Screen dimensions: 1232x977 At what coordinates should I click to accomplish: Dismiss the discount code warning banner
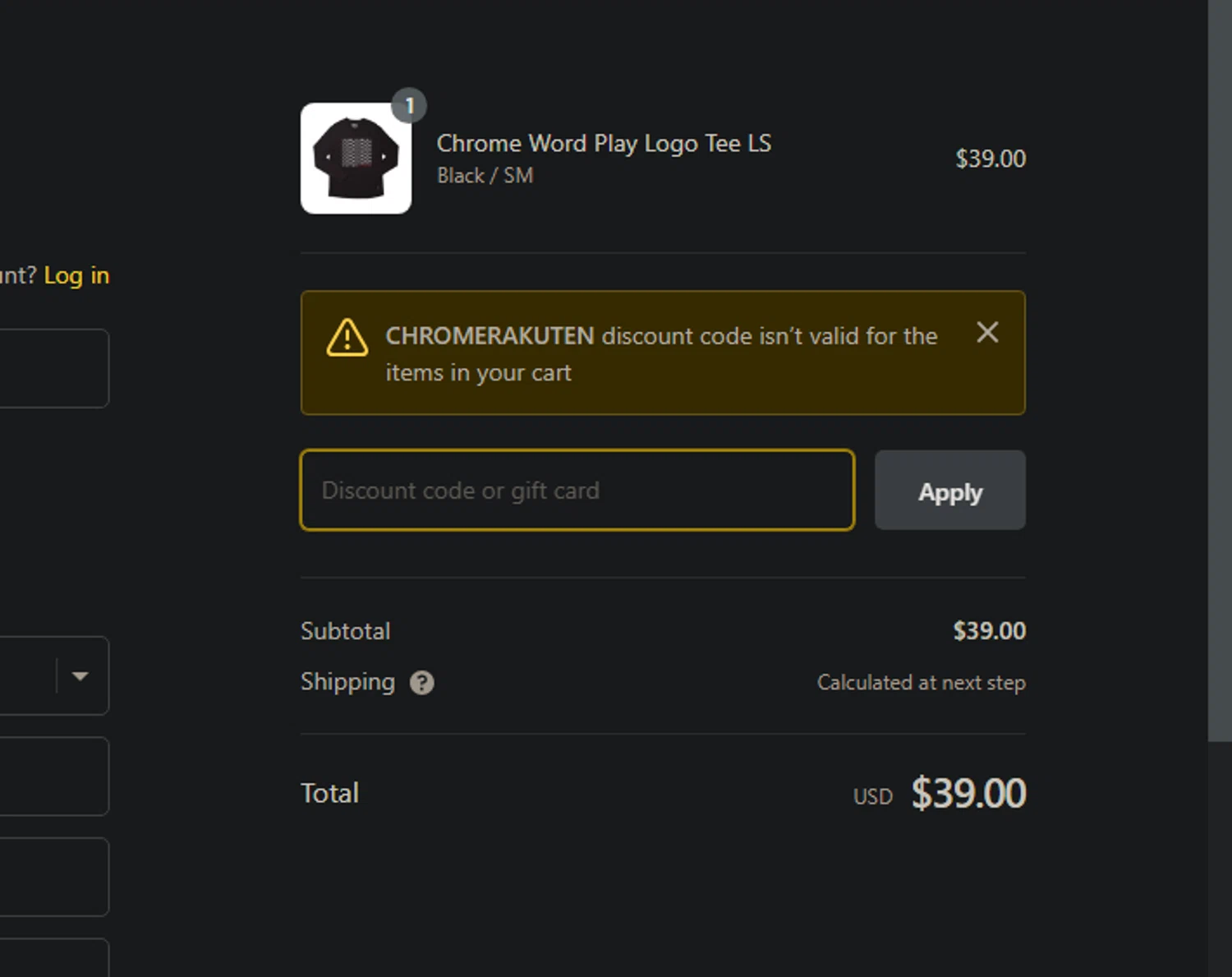[x=987, y=333]
